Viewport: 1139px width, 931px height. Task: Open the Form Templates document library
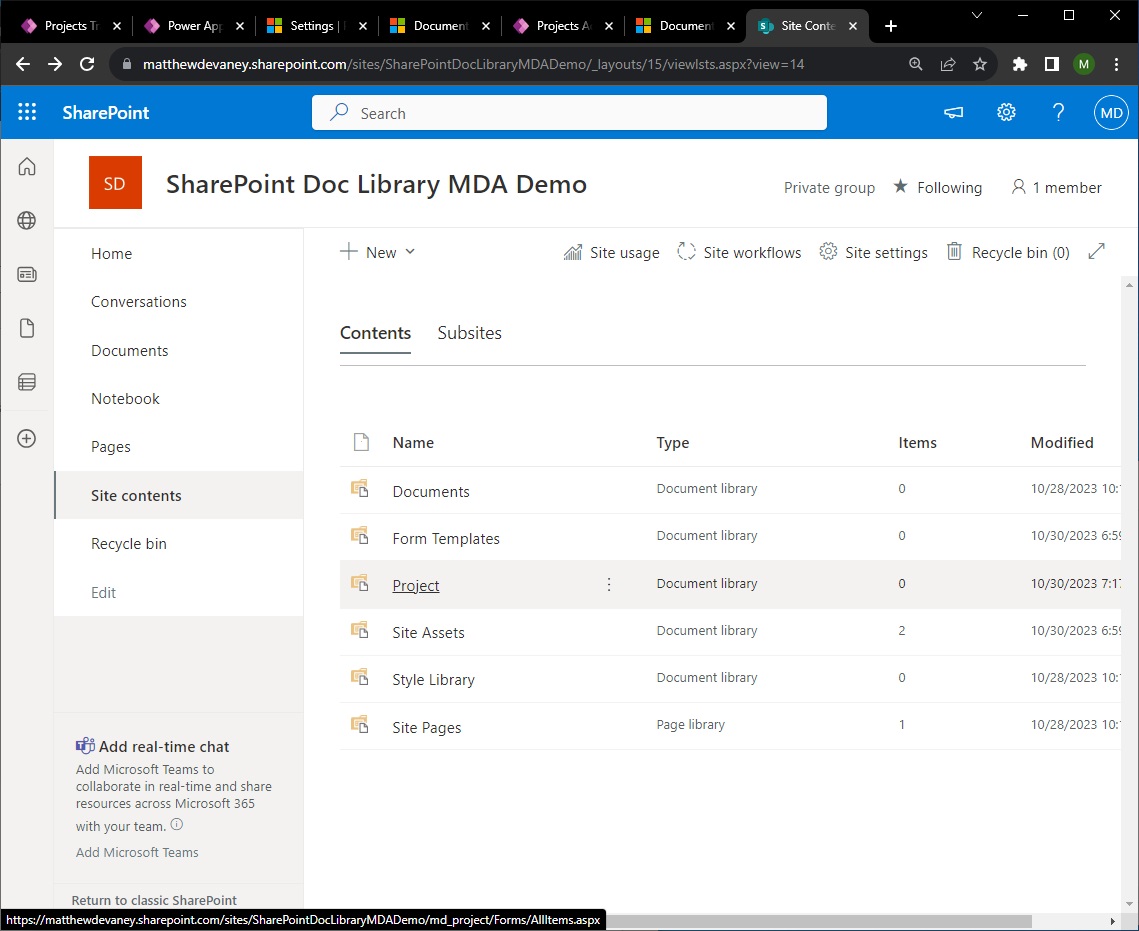pyautogui.click(x=446, y=538)
